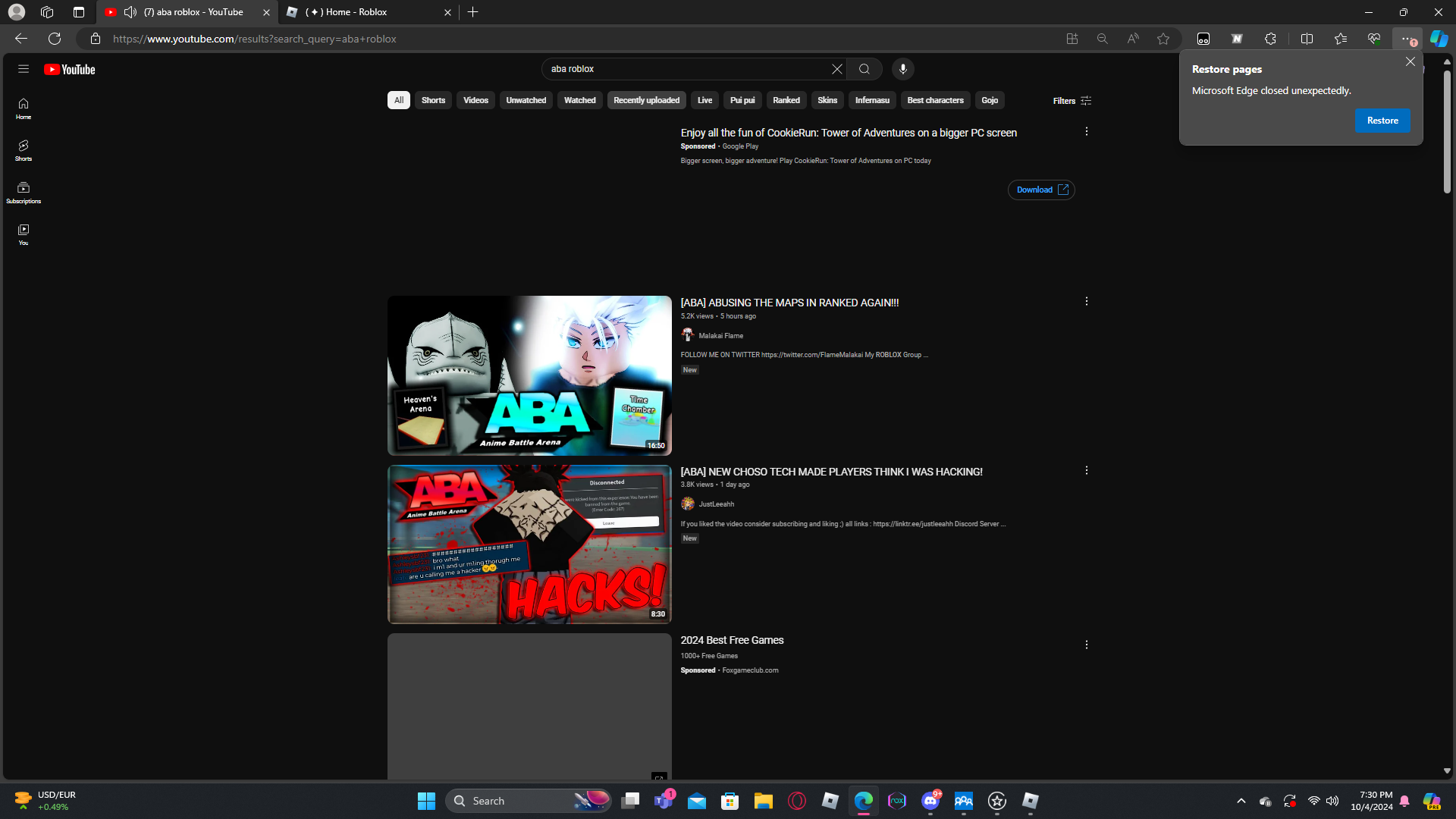Select the All filter chip

click(399, 100)
